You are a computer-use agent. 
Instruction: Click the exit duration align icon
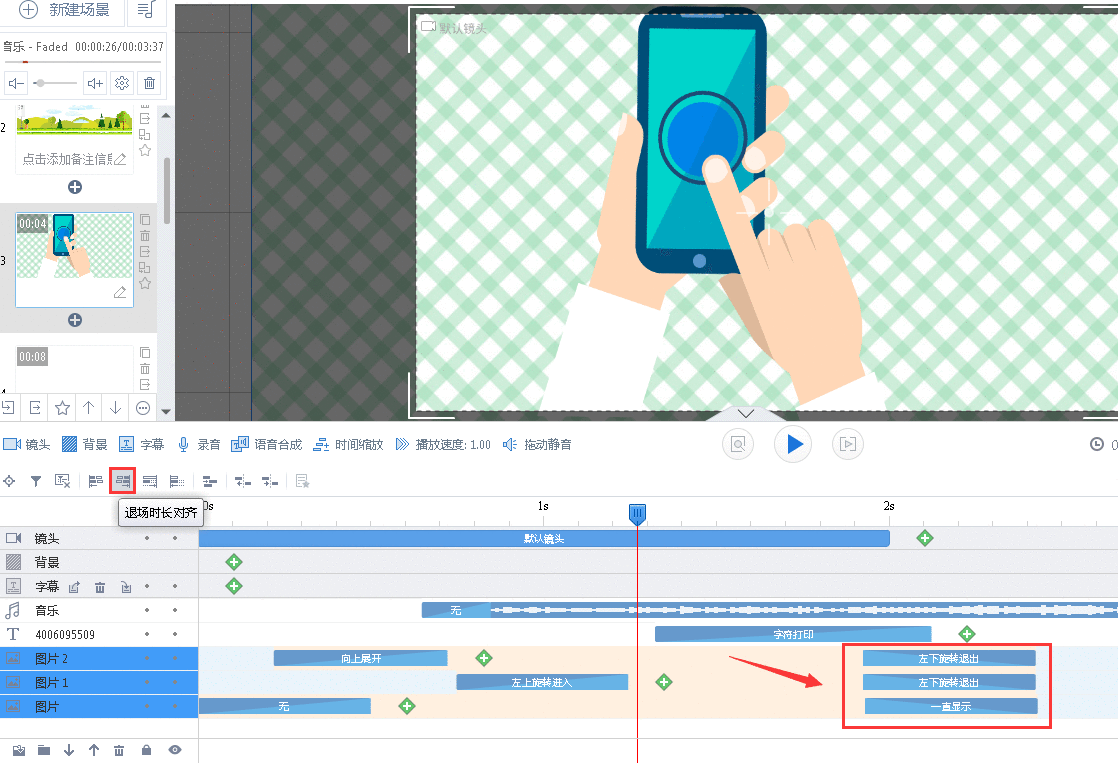[x=123, y=481]
